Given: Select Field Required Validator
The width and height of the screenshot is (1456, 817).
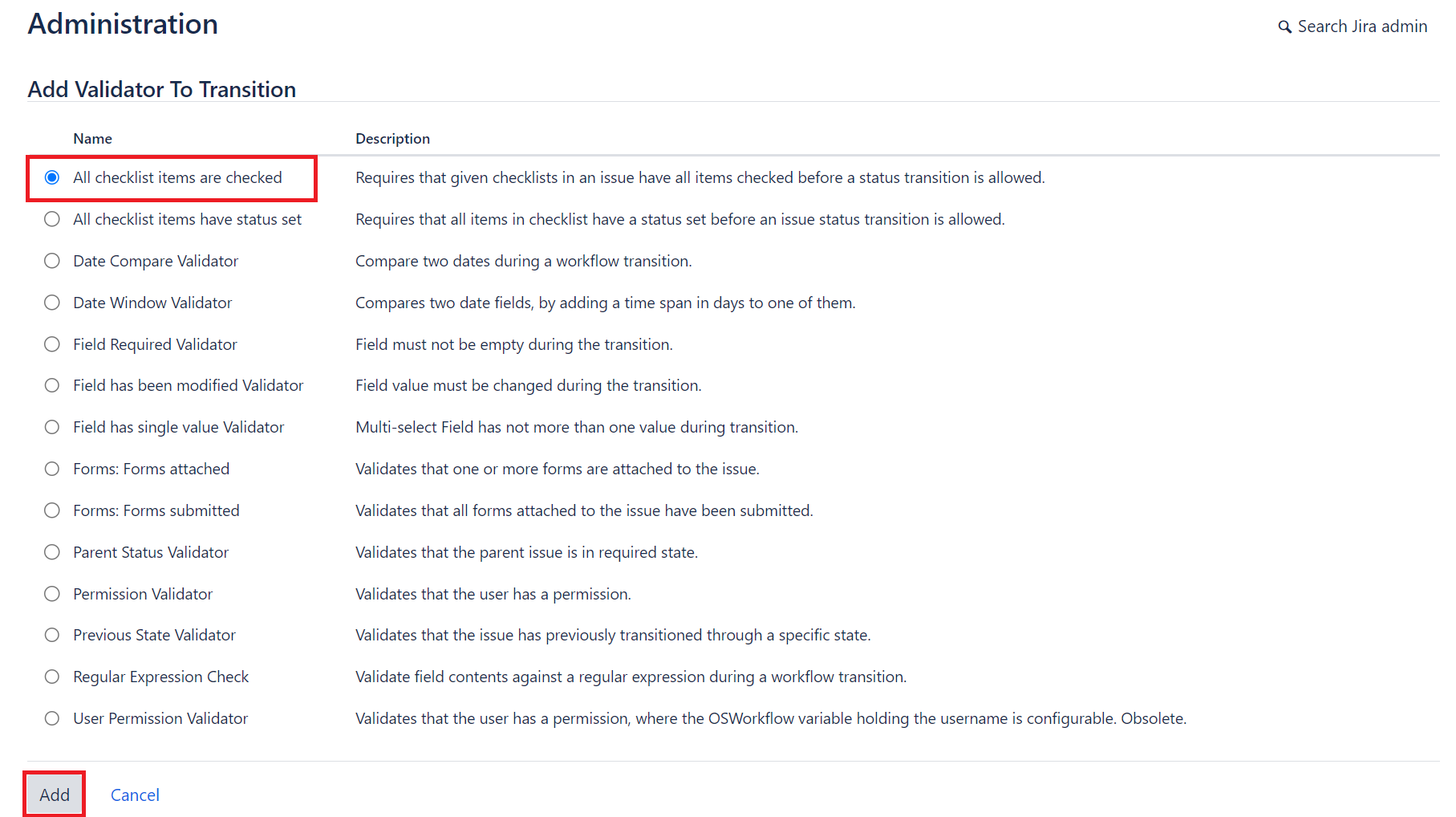Looking at the screenshot, I should click(x=52, y=343).
